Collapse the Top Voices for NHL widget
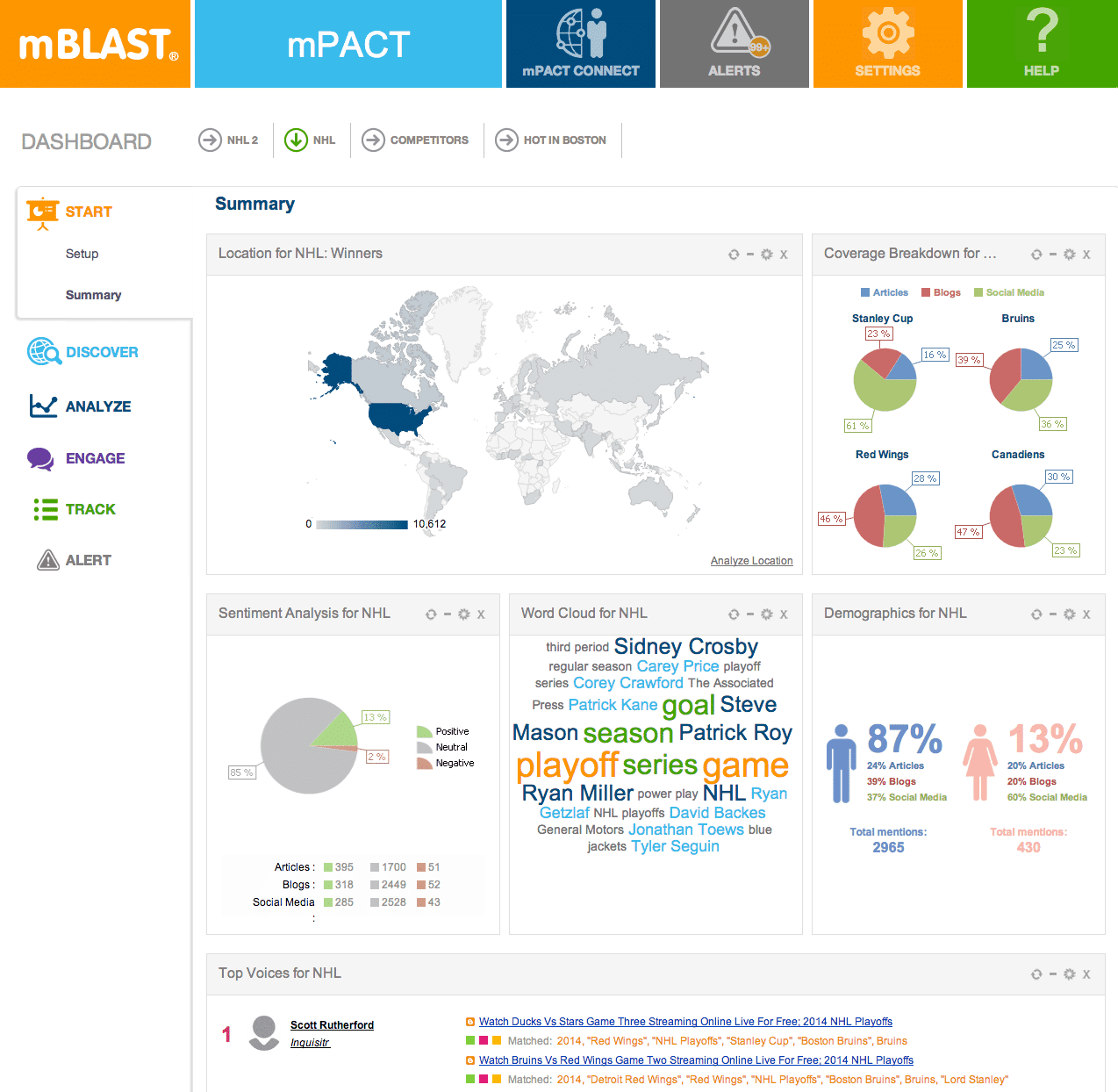 [1053, 974]
